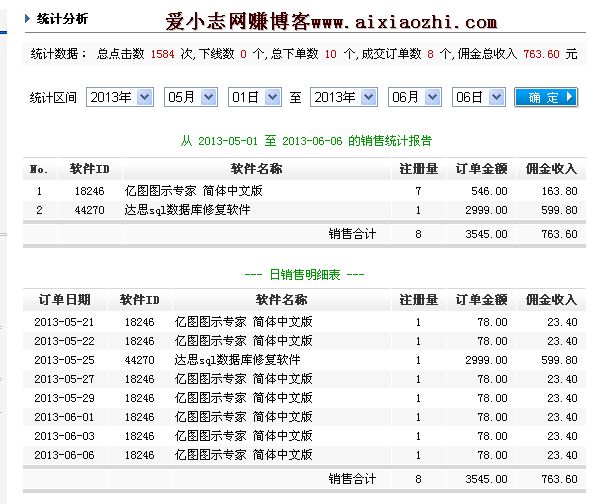Open the start month 05月 dropdown
This screenshot has width=599, height=504.
(x=191, y=97)
